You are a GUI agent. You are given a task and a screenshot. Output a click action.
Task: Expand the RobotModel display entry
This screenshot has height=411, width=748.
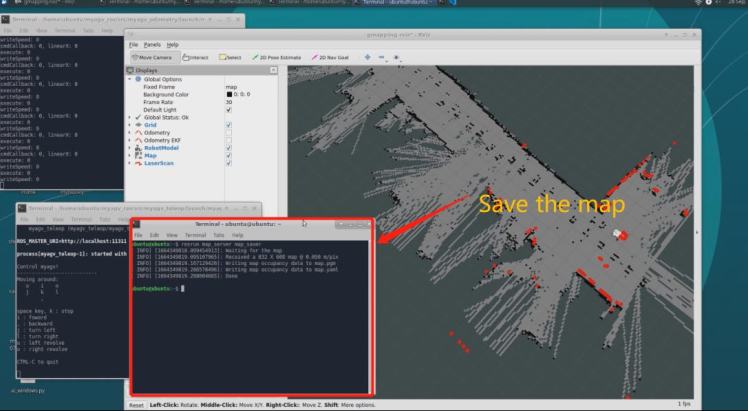click(129, 148)
